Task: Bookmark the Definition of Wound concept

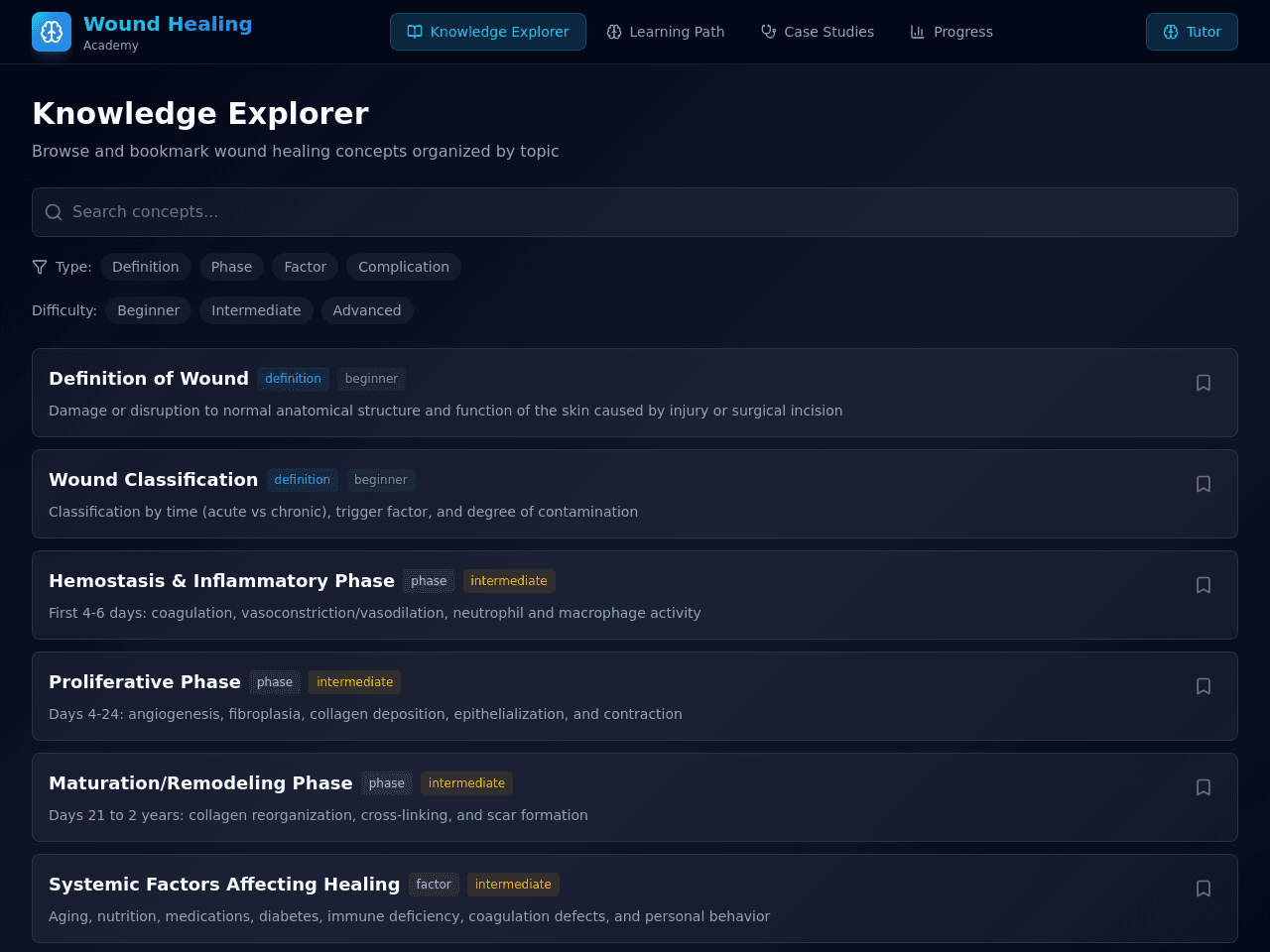Action: point(1204,383)
